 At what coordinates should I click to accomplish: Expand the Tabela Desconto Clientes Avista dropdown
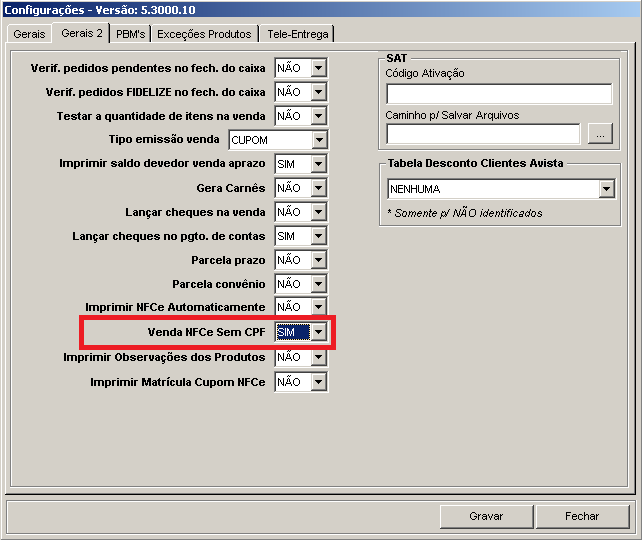point(606,189)
